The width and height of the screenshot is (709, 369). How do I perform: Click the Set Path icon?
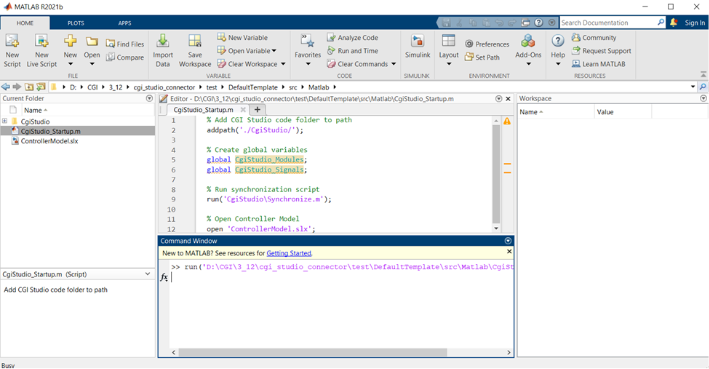(x=469, y=57)
